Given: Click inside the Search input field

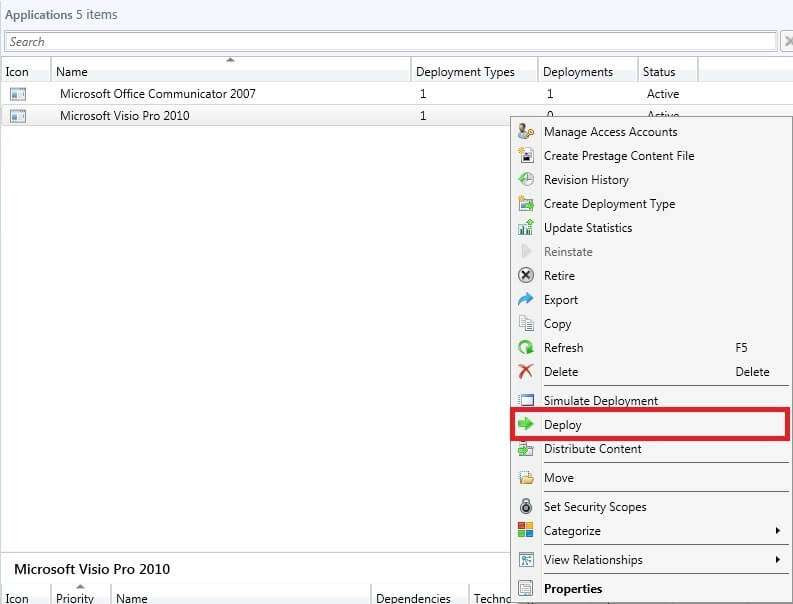Looking at the screenshot, I should (x=390, y=41).
